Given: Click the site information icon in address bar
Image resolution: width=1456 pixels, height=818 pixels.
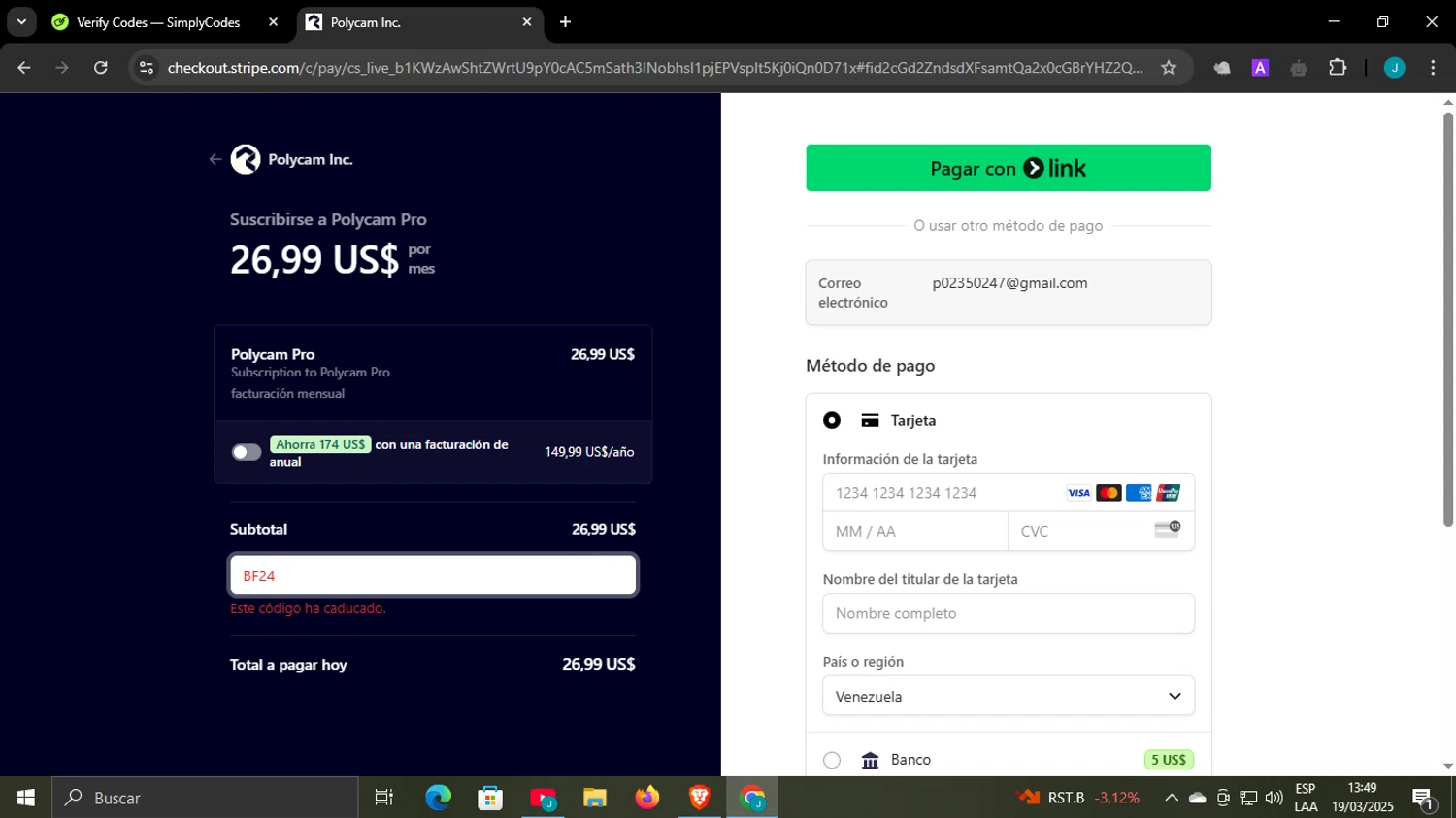Looking at the screenshot, I should (147, 68).
